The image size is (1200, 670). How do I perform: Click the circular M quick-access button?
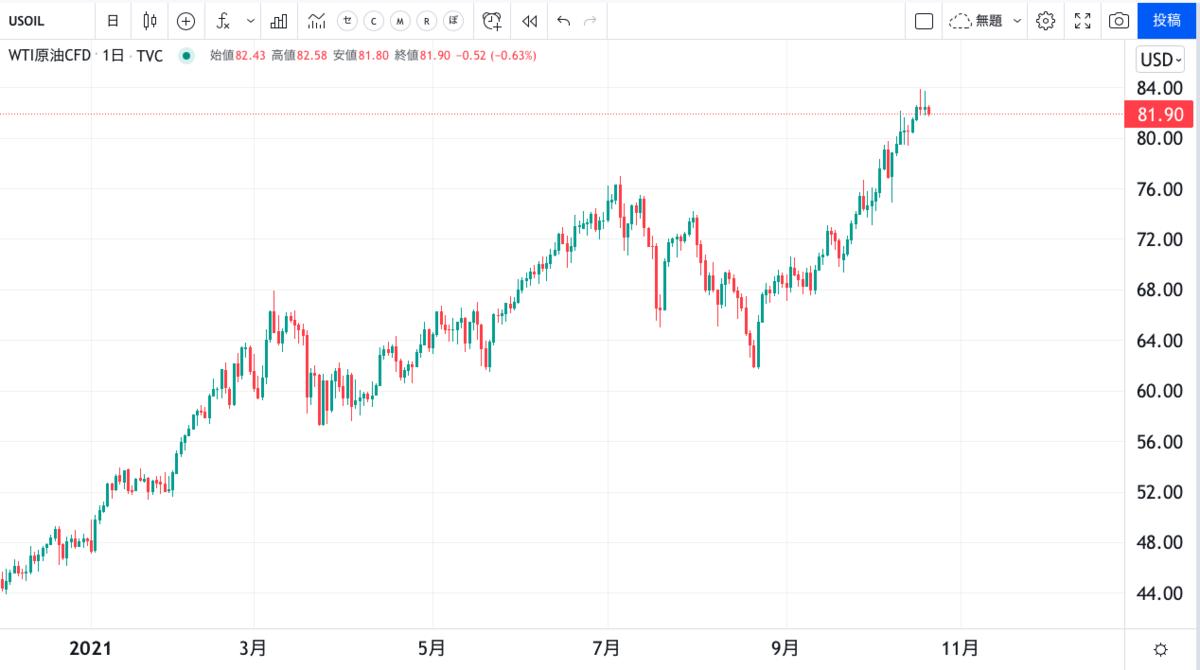pos(400,20)
